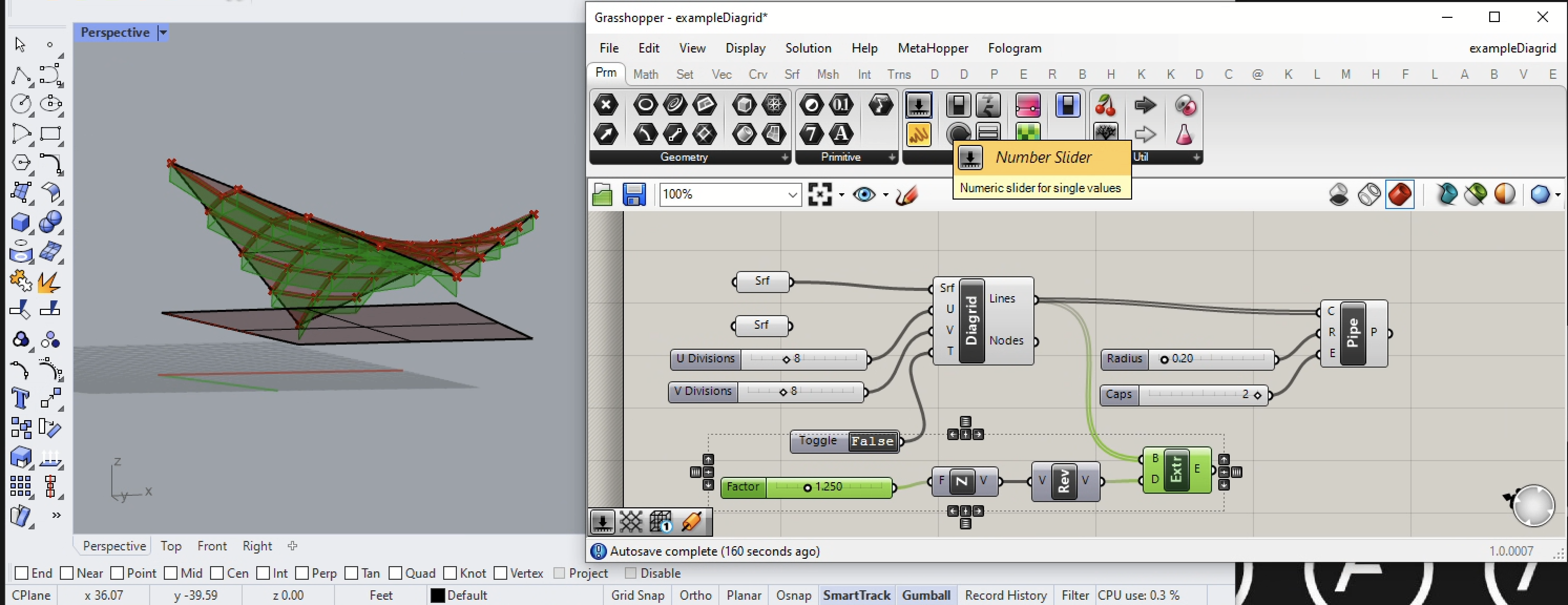This screenshot has width=1568, height=605.
Task: Enable the Int osnap checkbox
Action: [263, 573]
